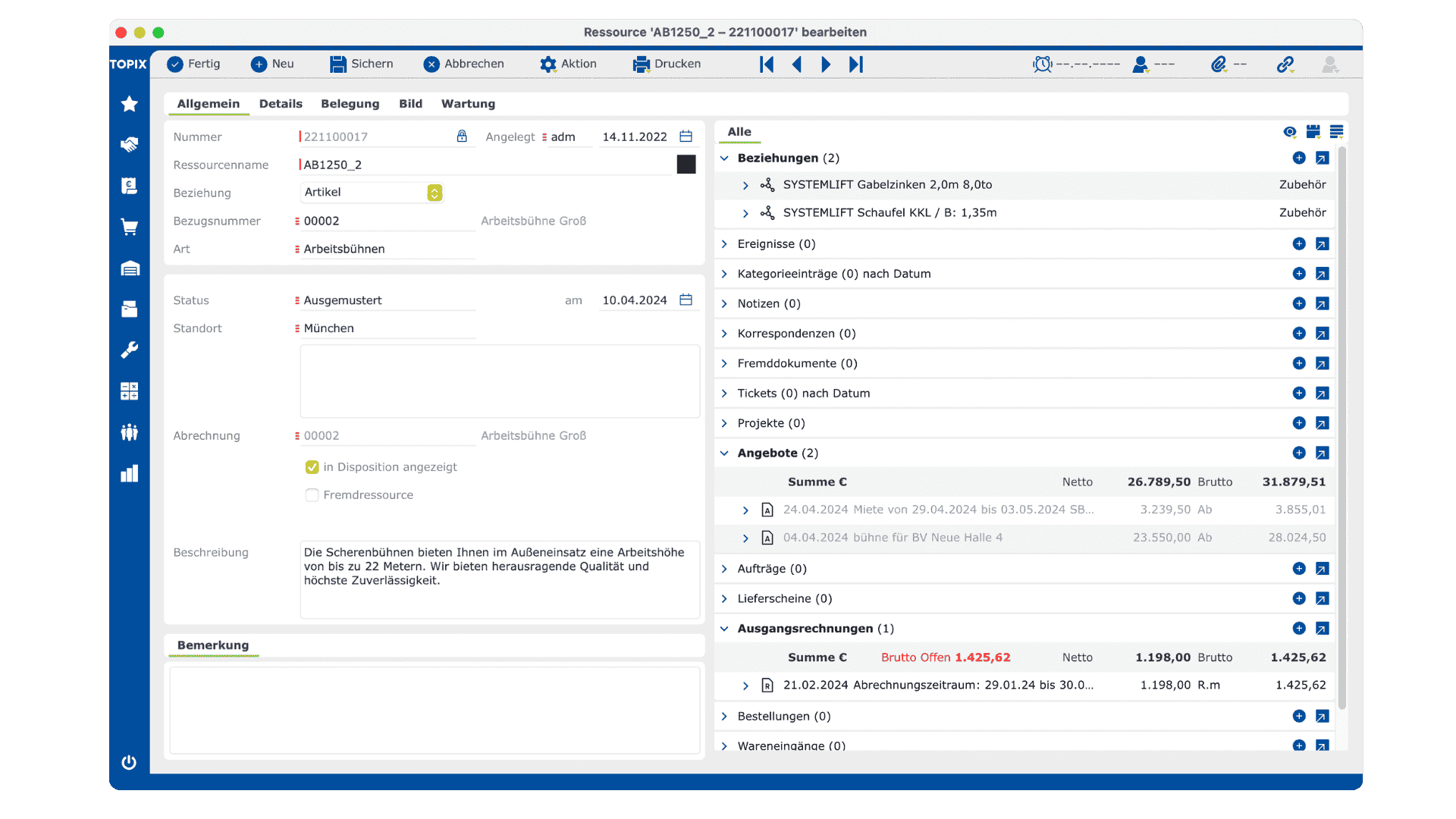Viewport: 1456px width, 819px height.
Task: Click the link chain toolbar icon
Action: coord(1285,64)
